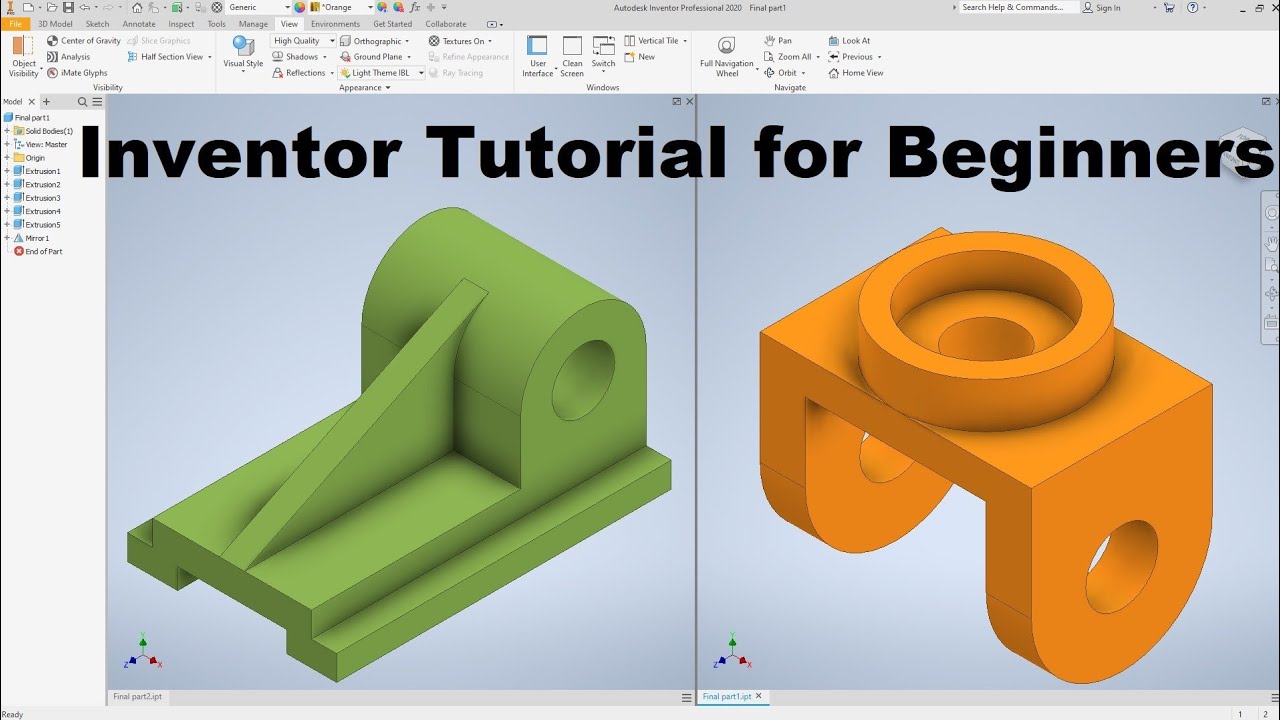Click Get Started tab
The image size is (1280, 720).
[392, 24]
